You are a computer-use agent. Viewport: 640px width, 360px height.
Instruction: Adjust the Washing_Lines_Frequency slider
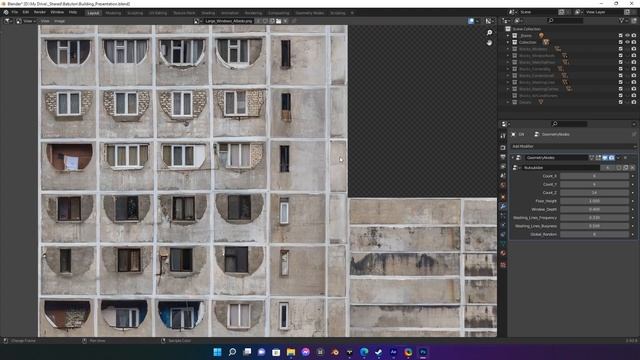tap(594, 218)
